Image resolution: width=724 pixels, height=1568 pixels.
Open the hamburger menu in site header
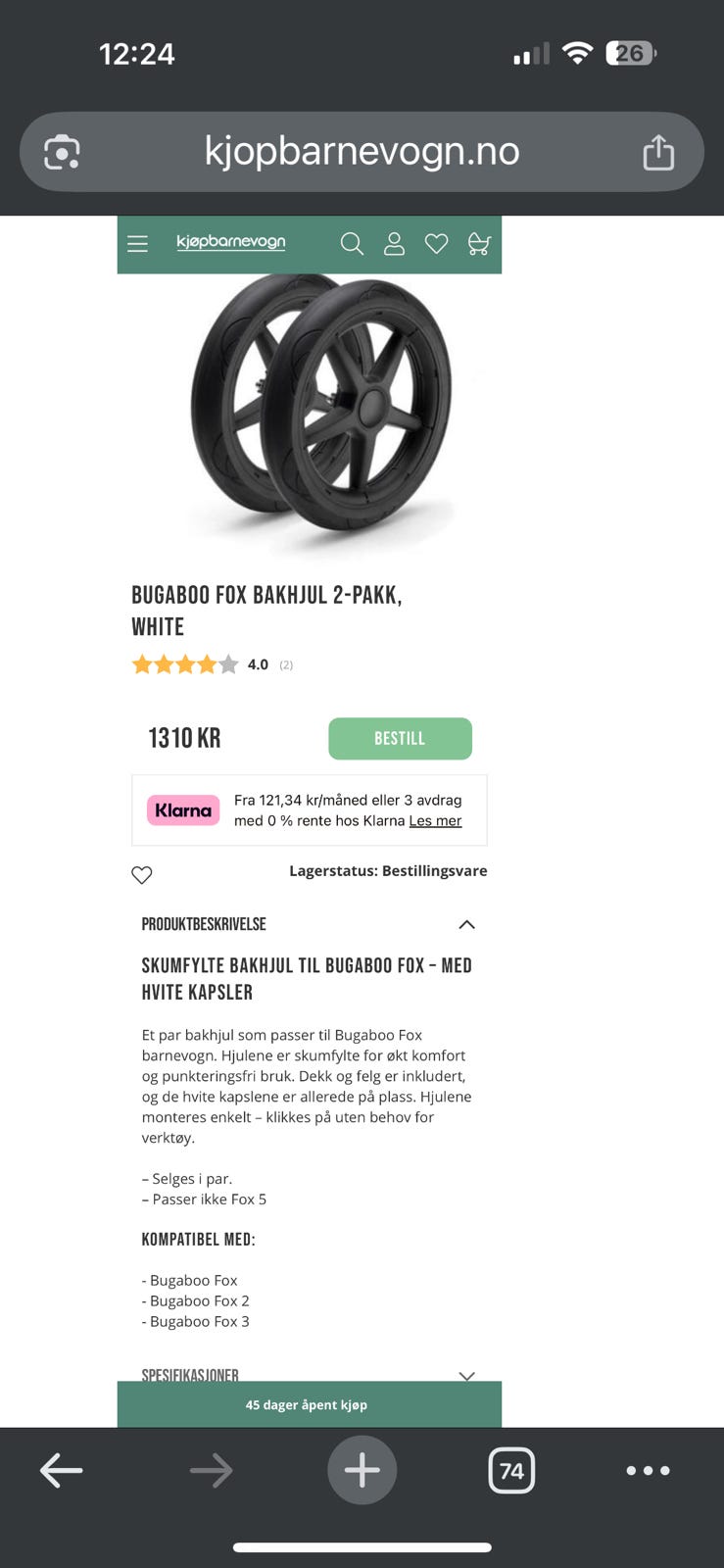[138, 244]
